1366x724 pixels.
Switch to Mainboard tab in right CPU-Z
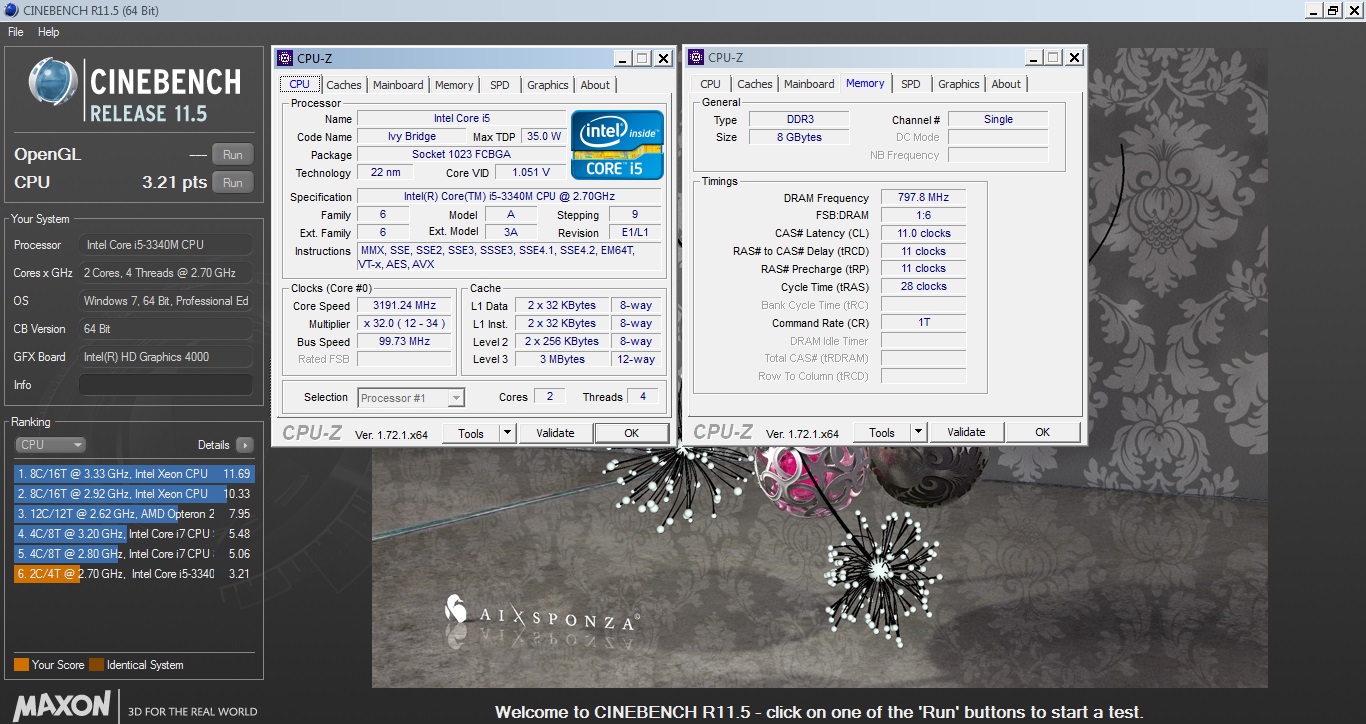pyautogui.click(x=809, y=84)
